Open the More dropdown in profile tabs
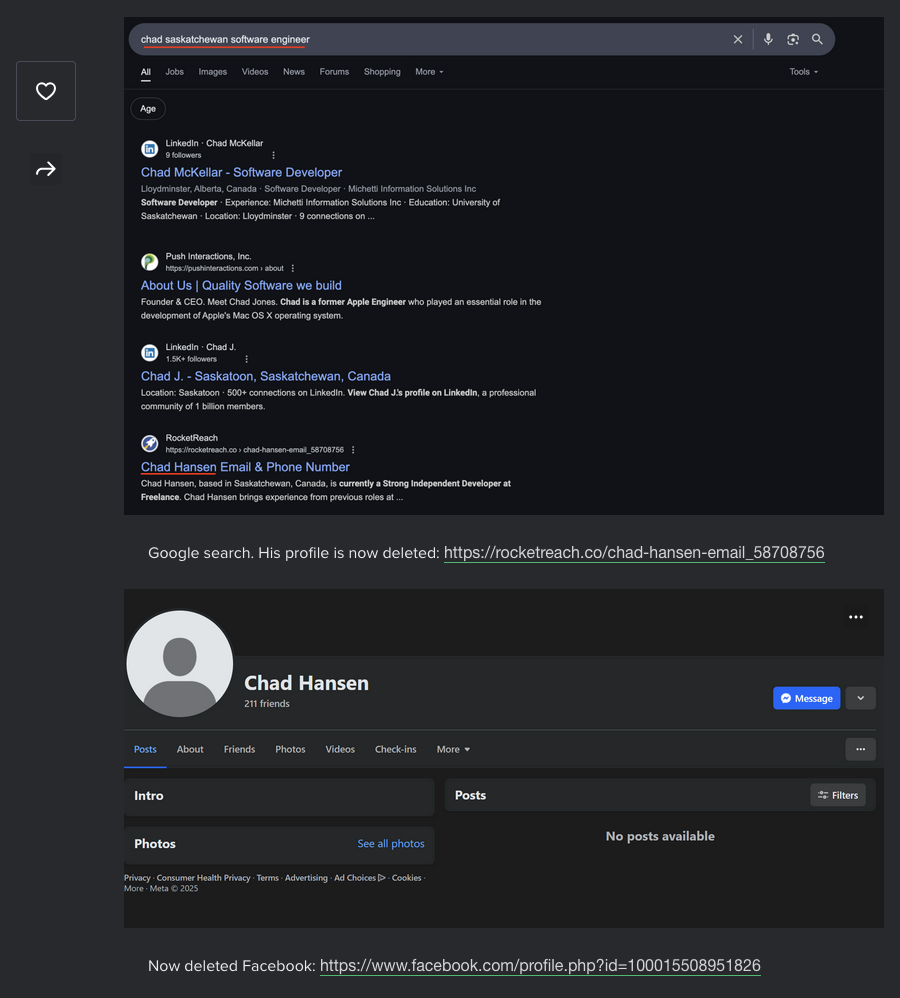 [453, 749]
